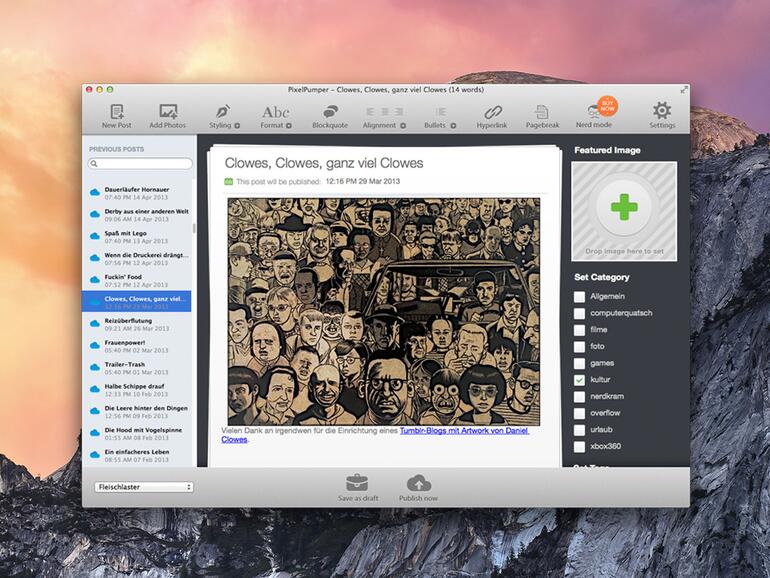Open Settings gear
Viewport: 770px width, 578px height.
662,116
